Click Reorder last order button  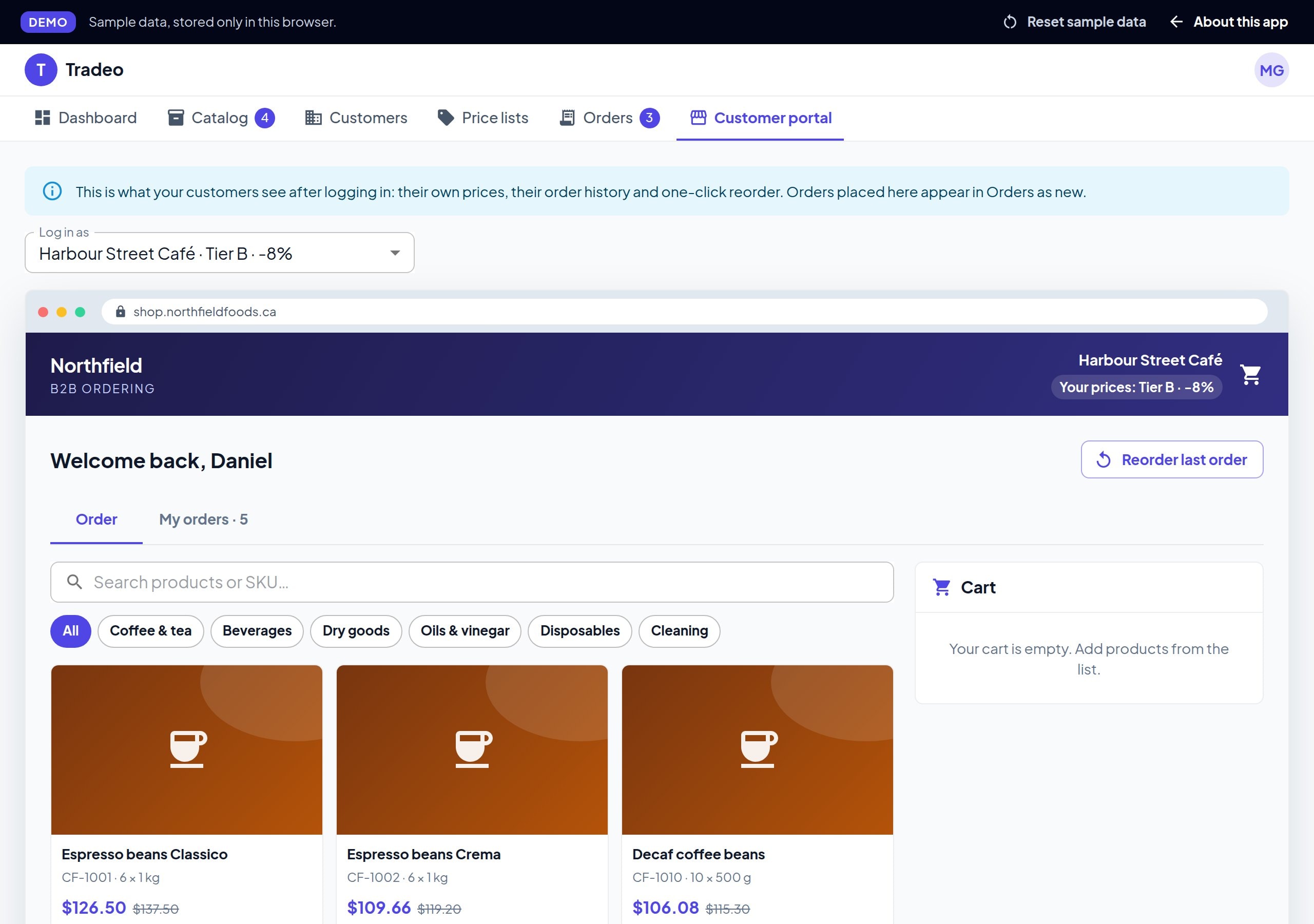pyautogui.click(x=1171, y=459)
